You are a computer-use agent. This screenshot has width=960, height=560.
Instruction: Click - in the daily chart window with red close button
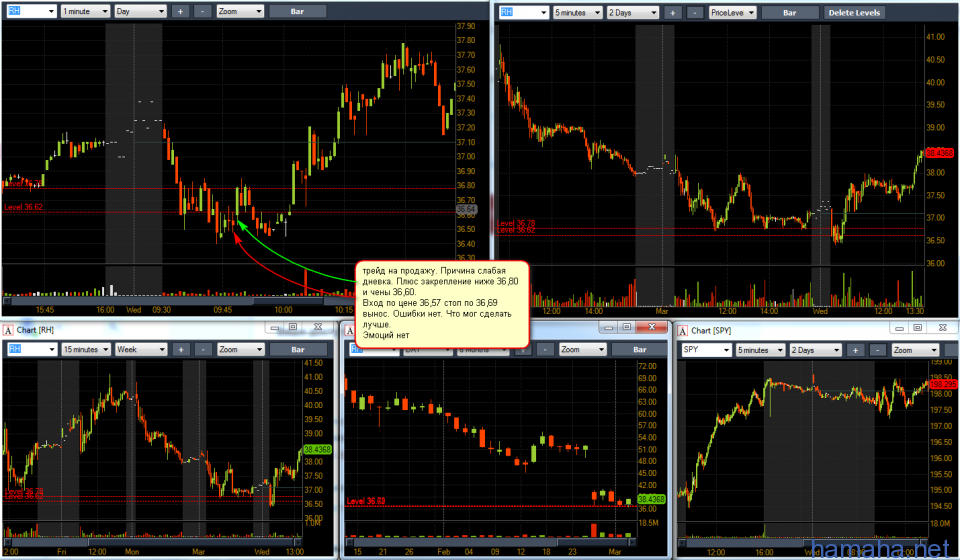[545, 349]
